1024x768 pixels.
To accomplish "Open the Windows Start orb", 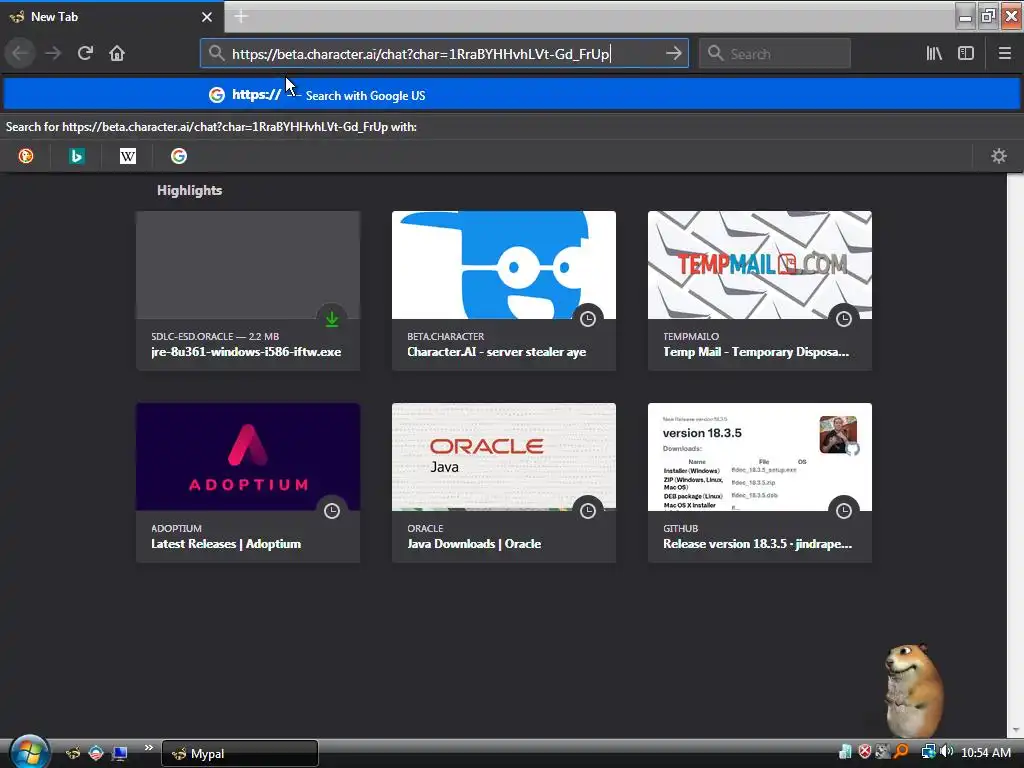I will (x=29, y=752).
